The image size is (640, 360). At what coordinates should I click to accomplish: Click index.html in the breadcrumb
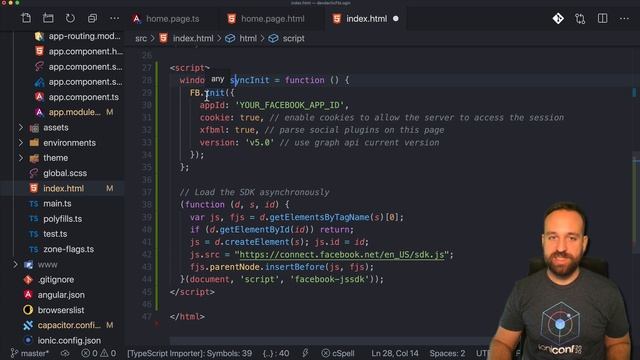pos(193,38)
